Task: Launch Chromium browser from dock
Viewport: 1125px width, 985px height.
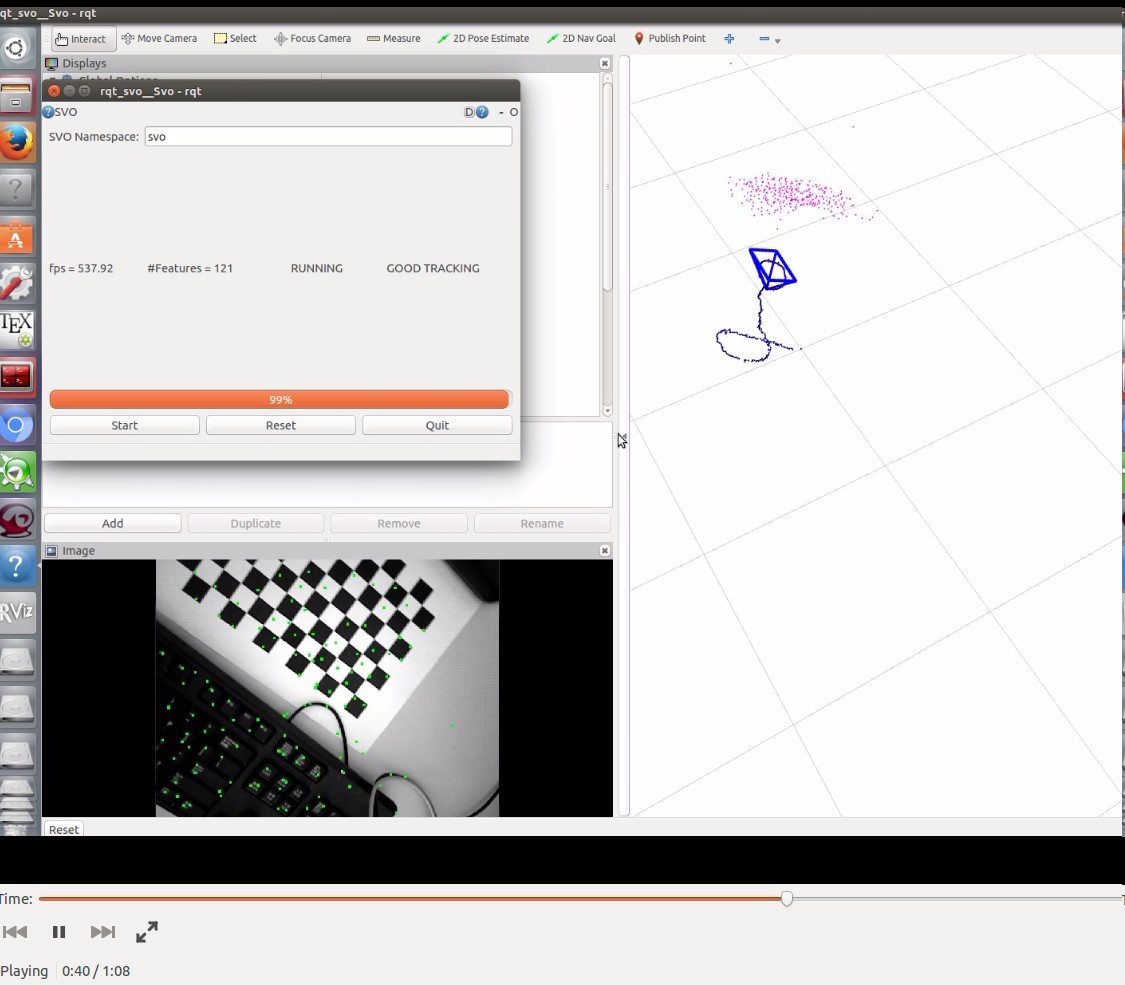Action: [x=16, y=426]
